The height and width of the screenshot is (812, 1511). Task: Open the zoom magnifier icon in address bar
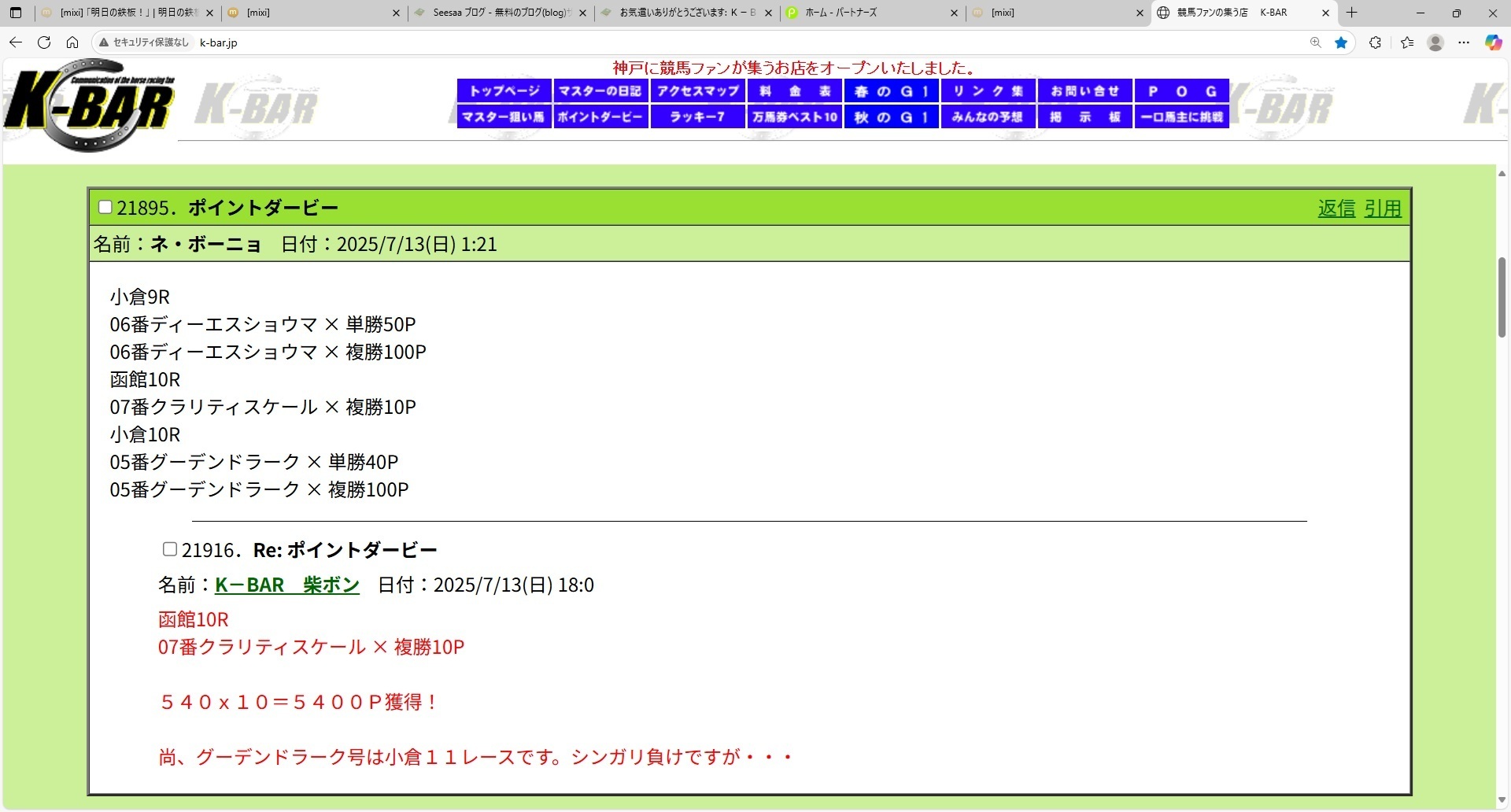pyautogui.click(x=1315, y=42)
